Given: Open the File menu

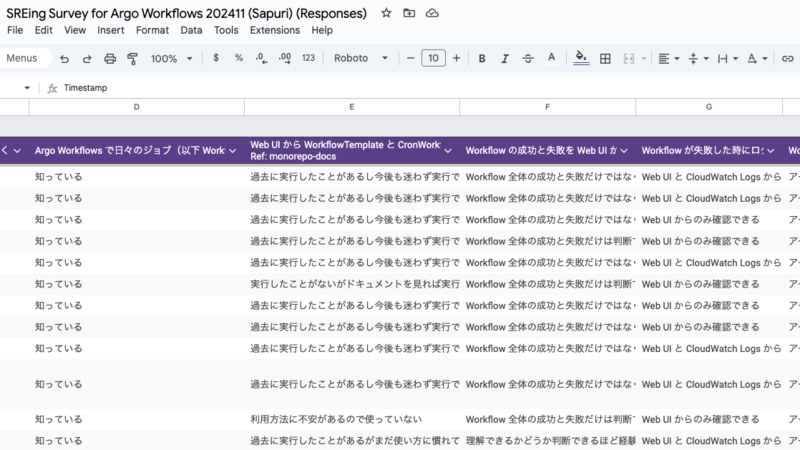Looking at the screenshot, I should [x=15, y=30].
